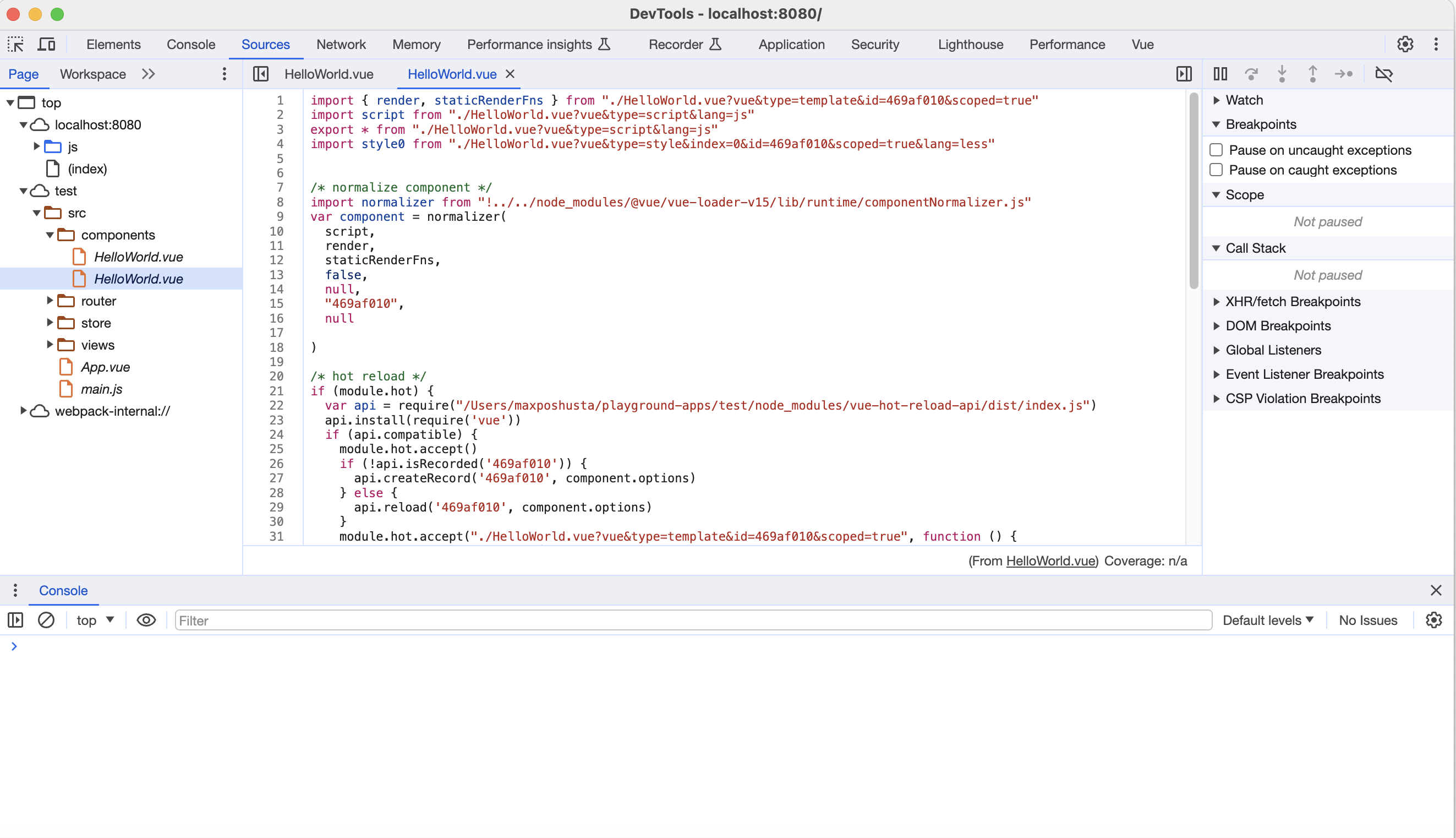Show more navigator tabs chevron
1456x838 pixels.
(x=149, y=74)
